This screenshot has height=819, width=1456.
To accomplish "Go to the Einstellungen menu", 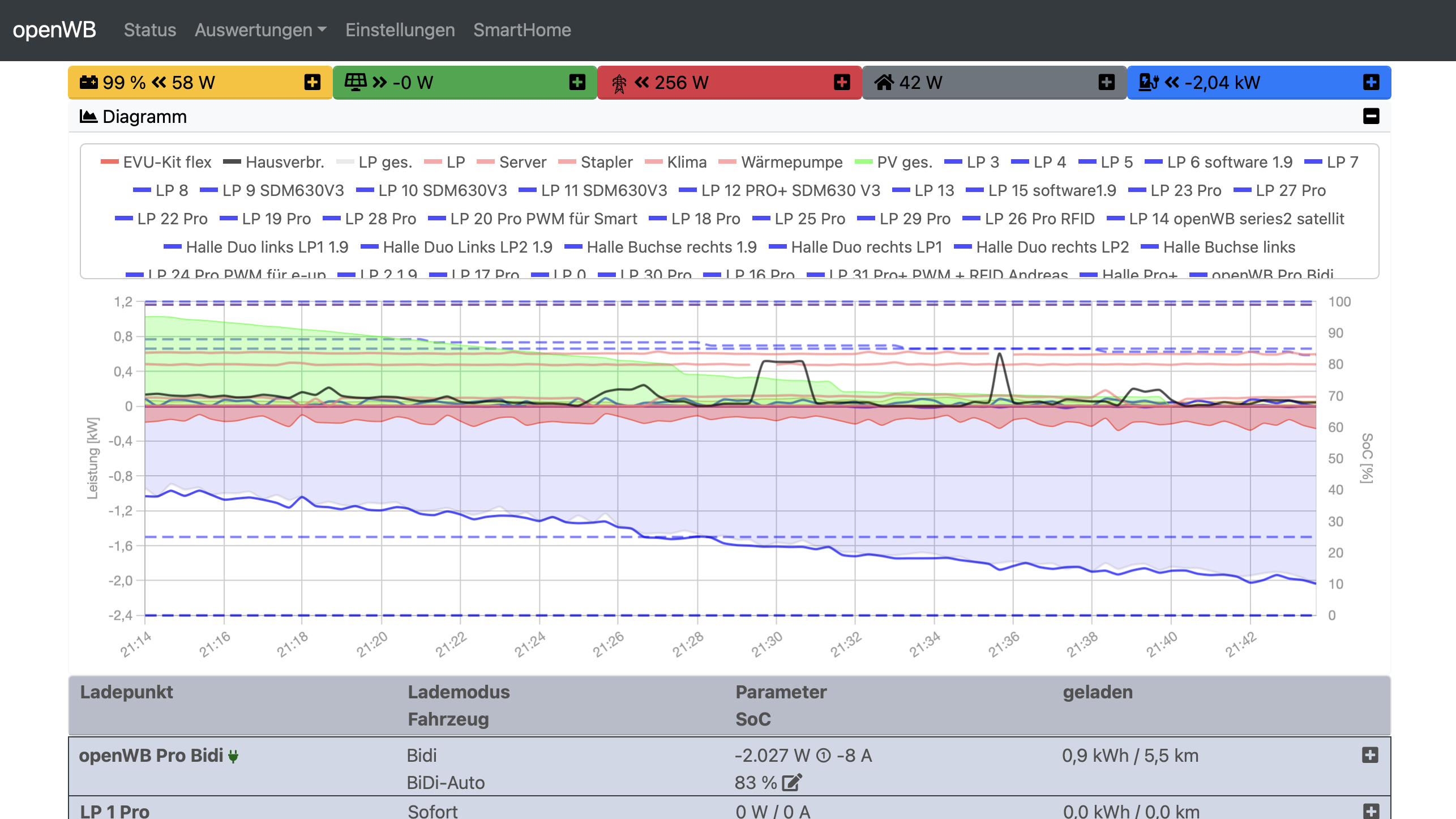I will click(x=400, y=30).
